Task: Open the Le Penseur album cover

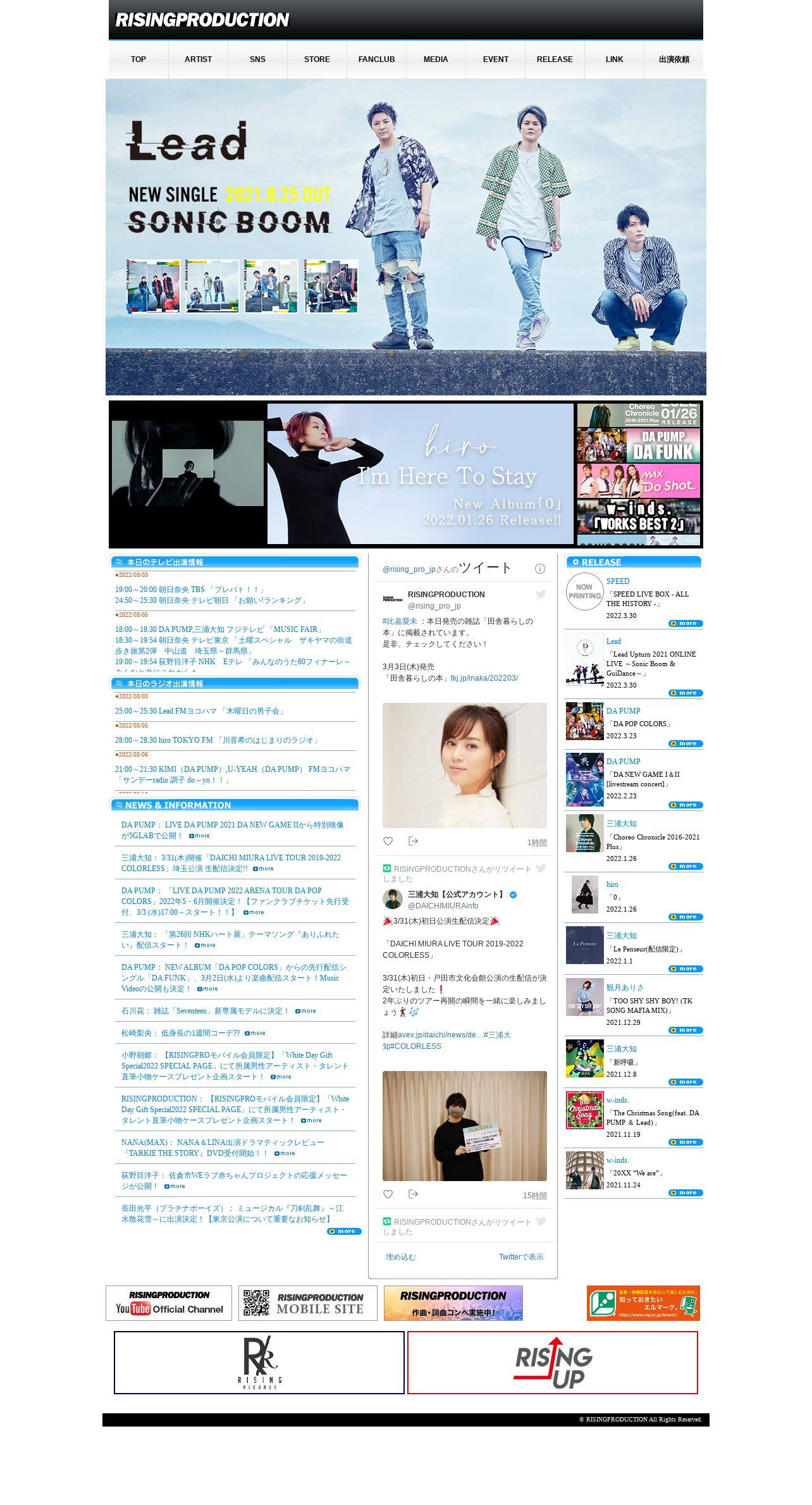Action: [584, 945]
